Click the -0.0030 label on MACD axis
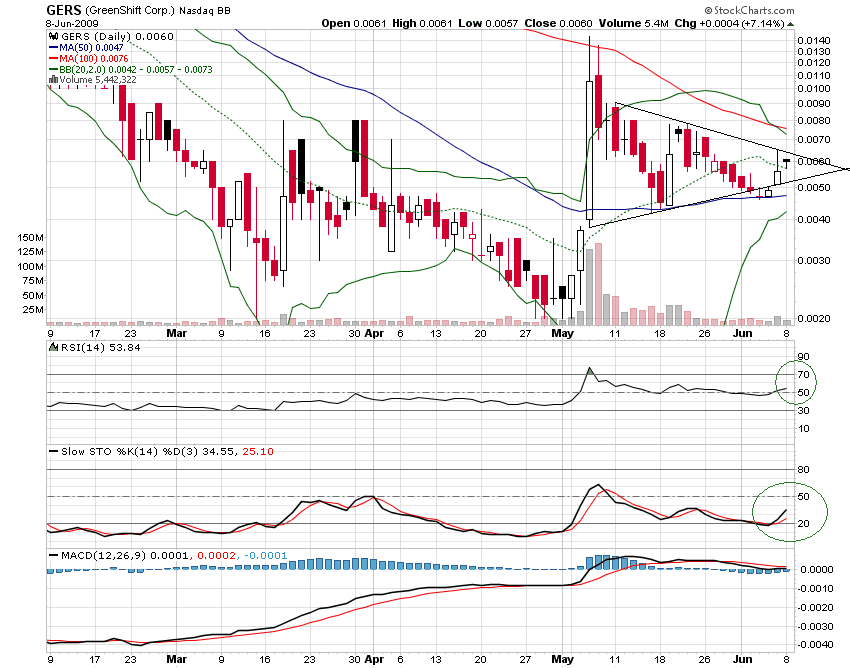This screenshot has width=850, height=668. pyautogui.click(x=815, y=626)
